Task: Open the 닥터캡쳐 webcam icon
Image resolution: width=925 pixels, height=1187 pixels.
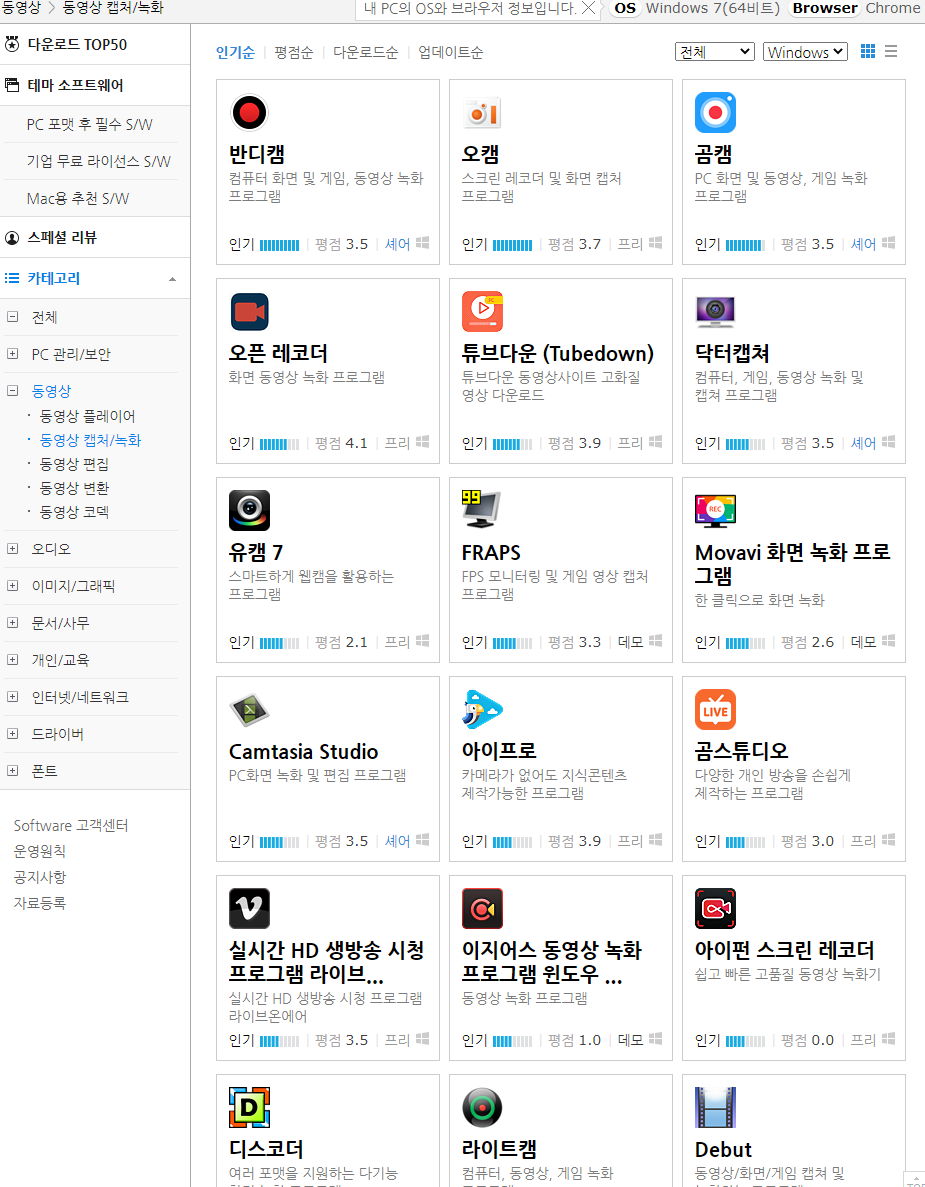Action: point(715,312)
